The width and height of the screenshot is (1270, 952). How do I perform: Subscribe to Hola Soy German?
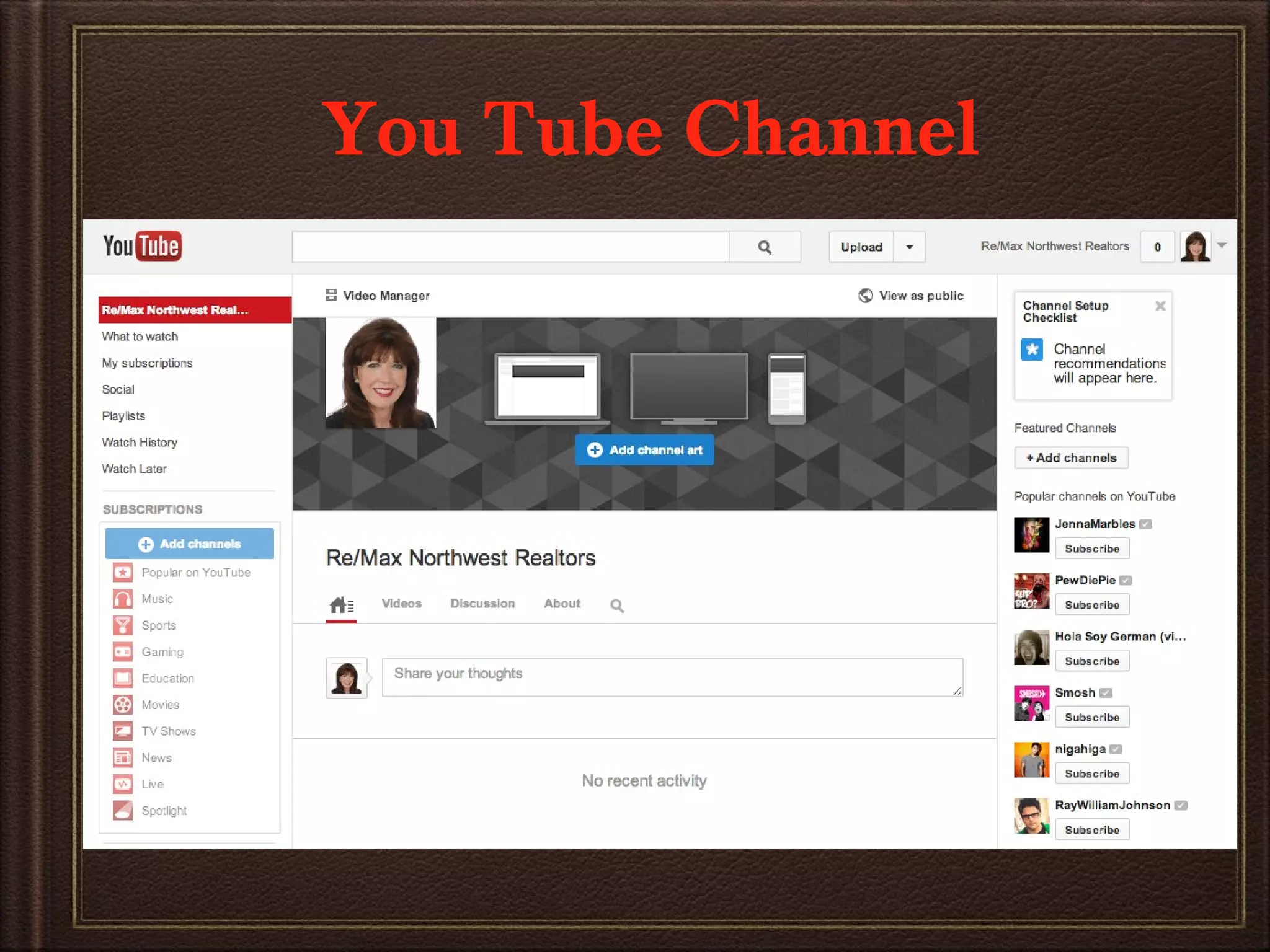(1092, 661)
